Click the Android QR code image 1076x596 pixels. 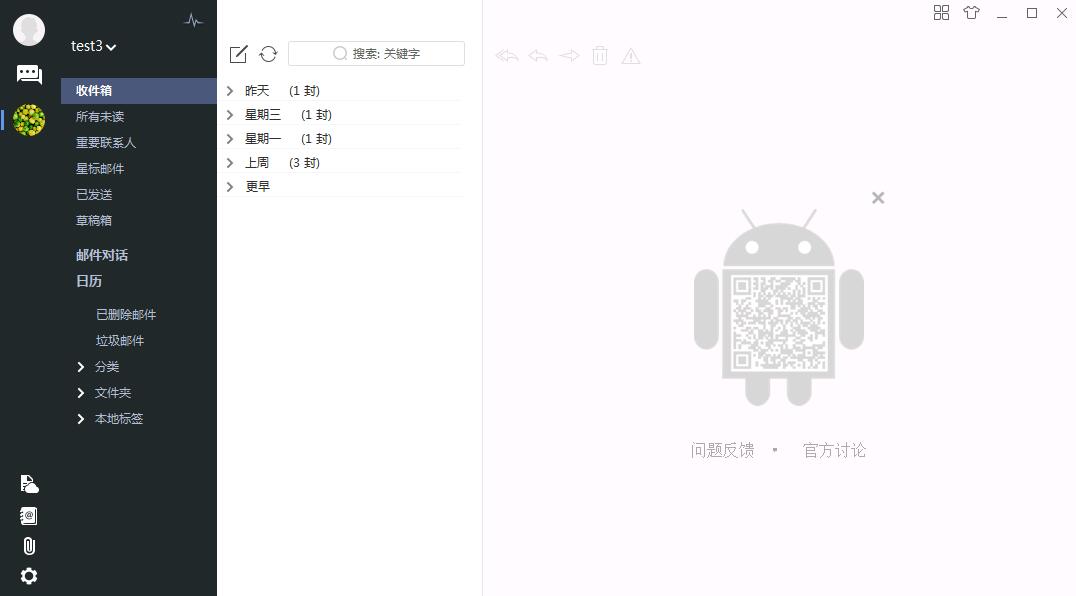[779, 307]
